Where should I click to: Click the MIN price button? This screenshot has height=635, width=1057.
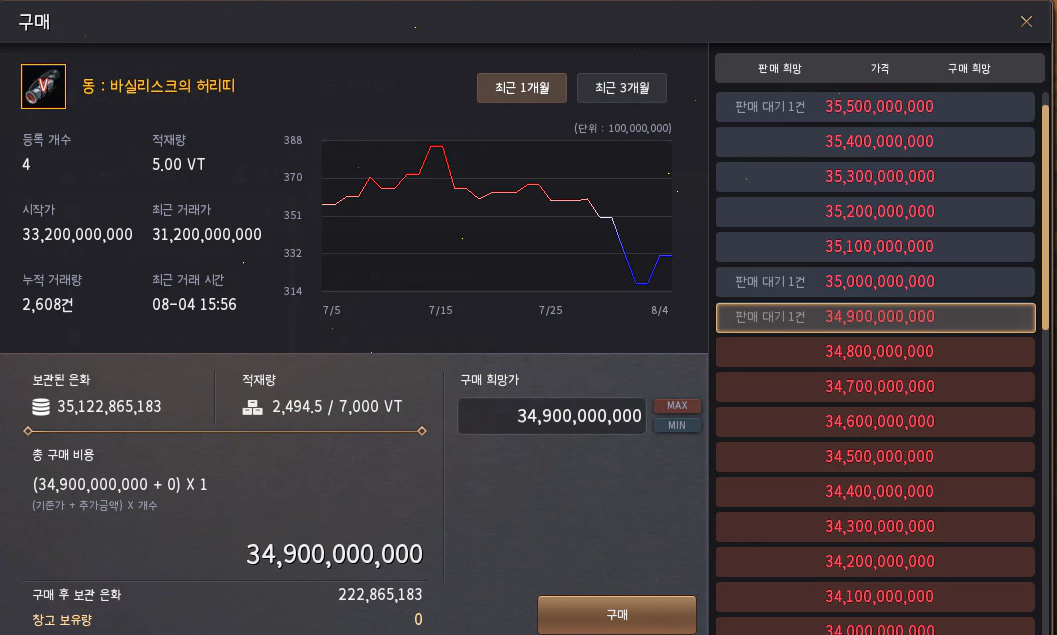677,425
